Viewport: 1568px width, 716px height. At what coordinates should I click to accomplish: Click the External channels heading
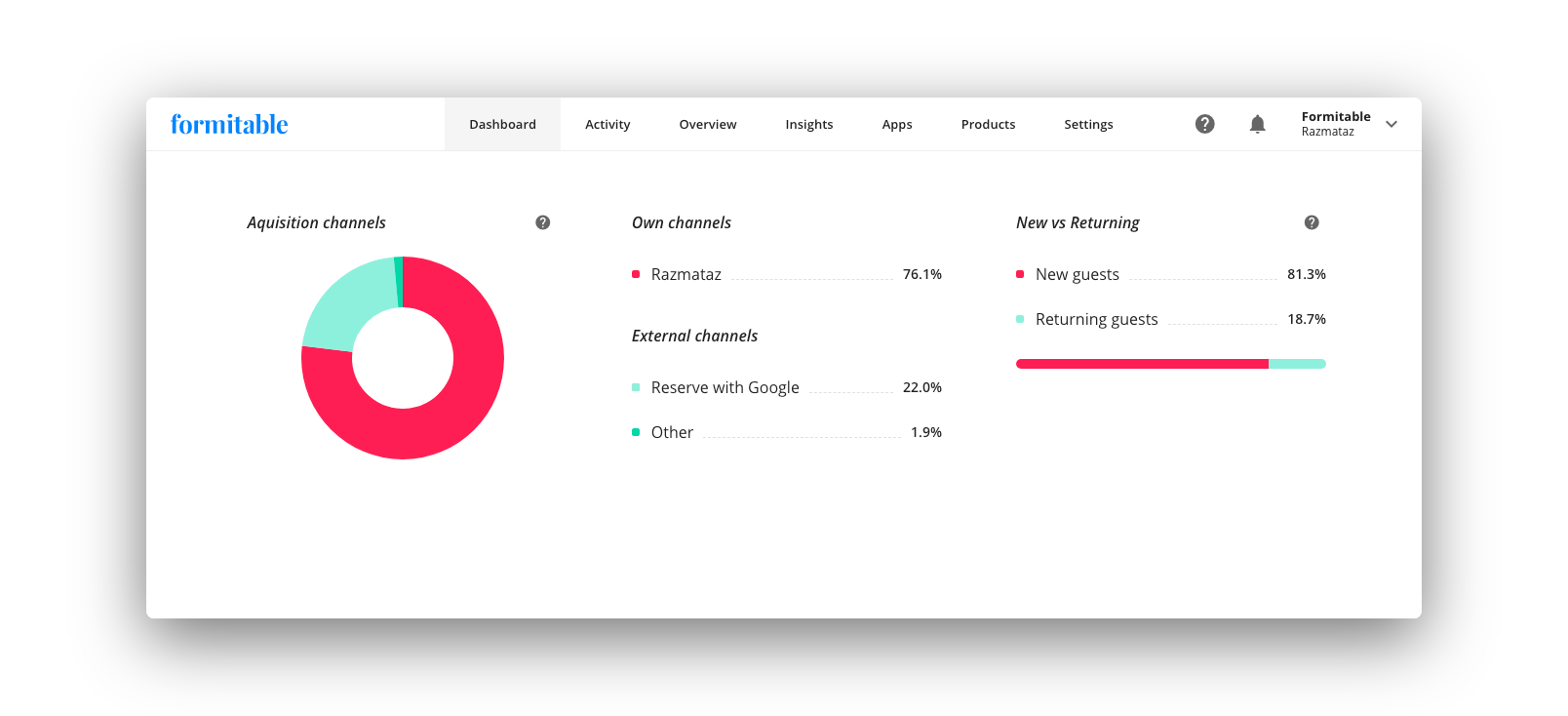pos(694,336)
